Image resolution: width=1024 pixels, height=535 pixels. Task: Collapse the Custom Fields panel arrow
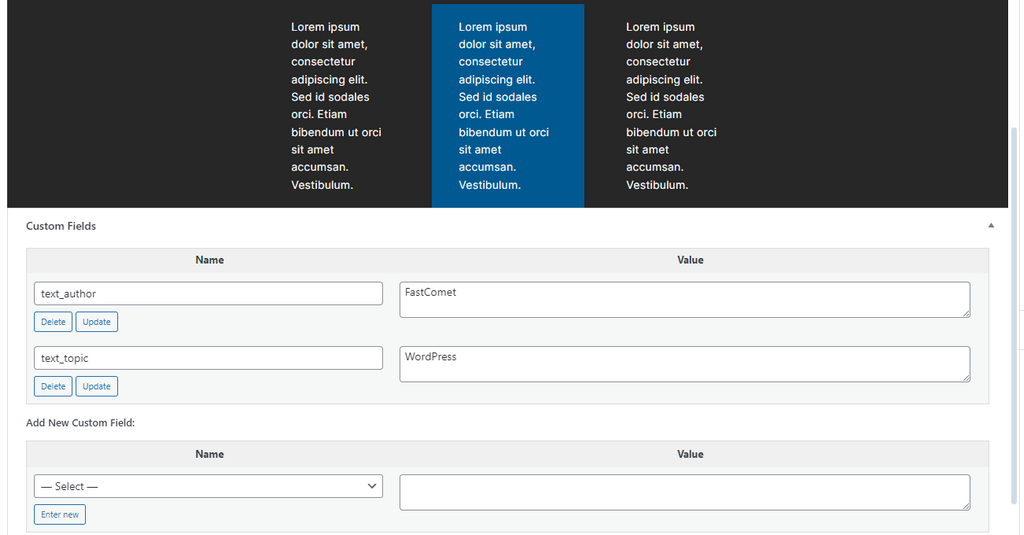point(991,226)
